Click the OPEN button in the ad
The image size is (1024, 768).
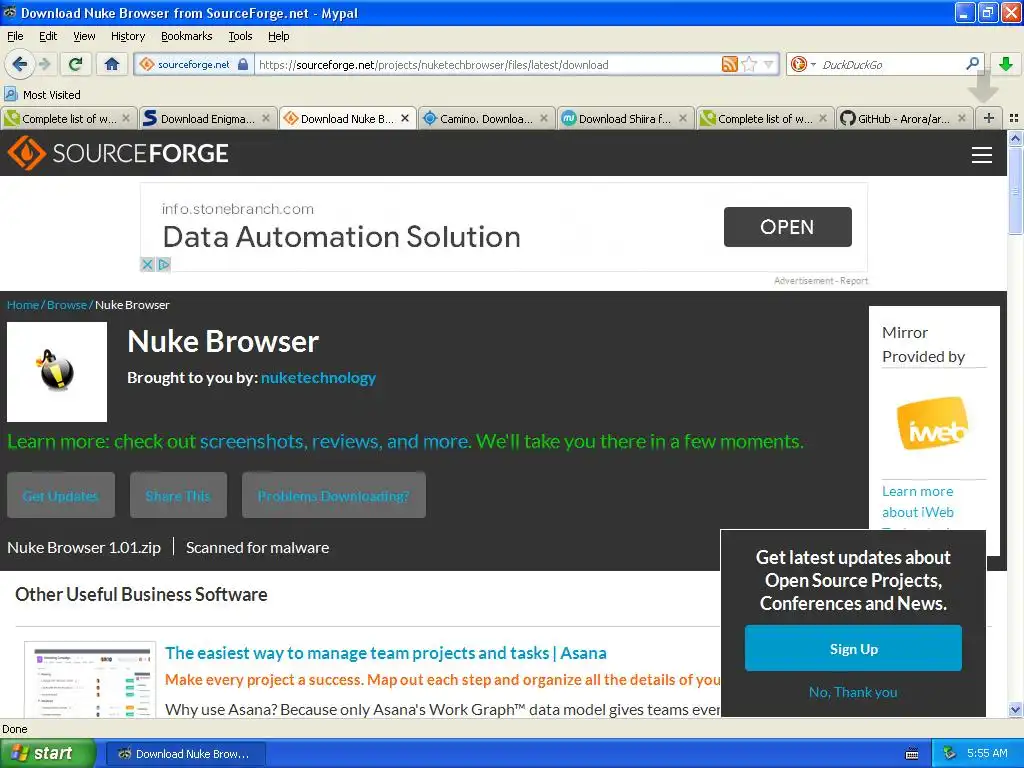(x=788, y=227)
